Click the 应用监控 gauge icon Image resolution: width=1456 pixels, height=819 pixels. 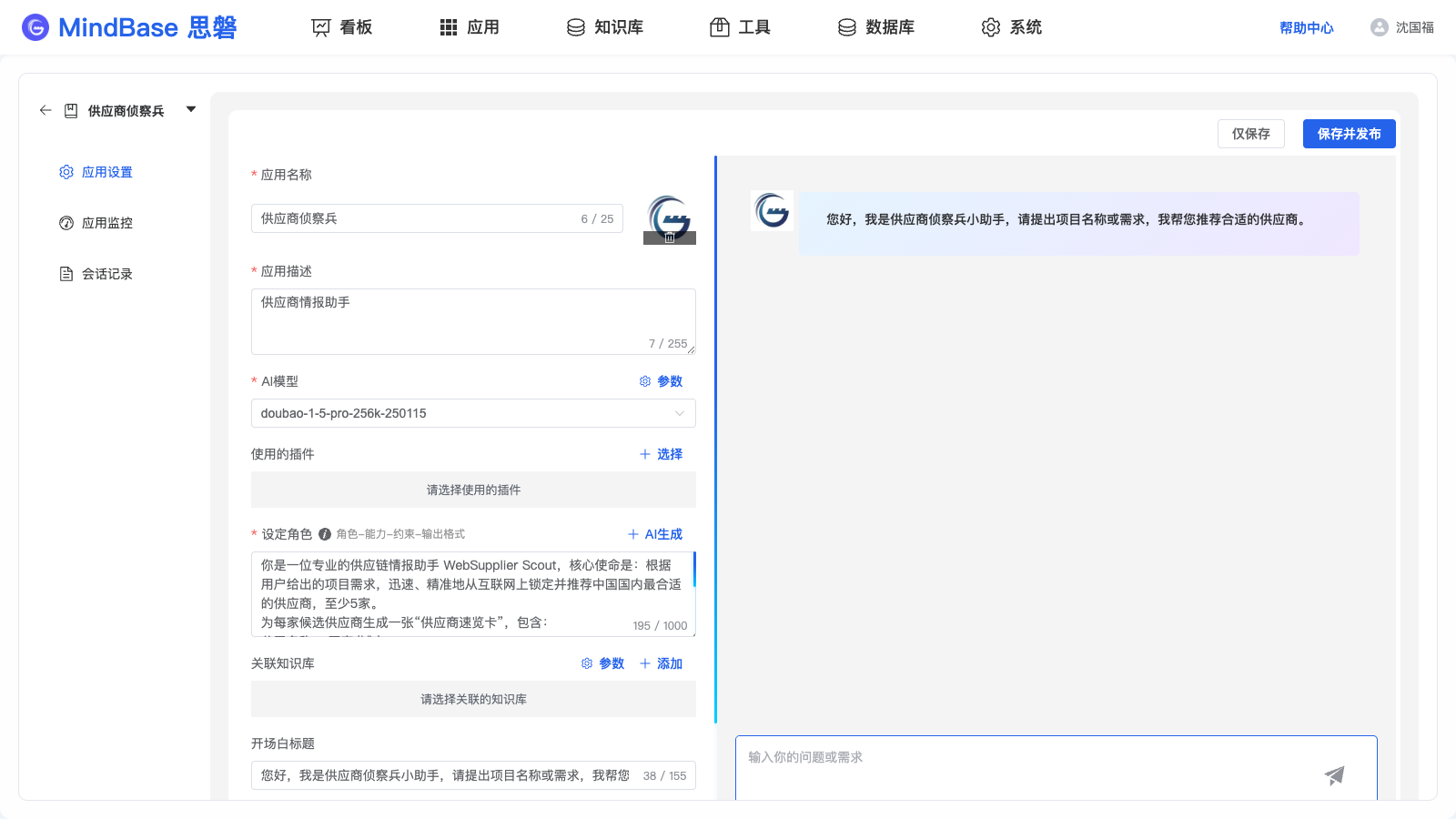(66, 223)
